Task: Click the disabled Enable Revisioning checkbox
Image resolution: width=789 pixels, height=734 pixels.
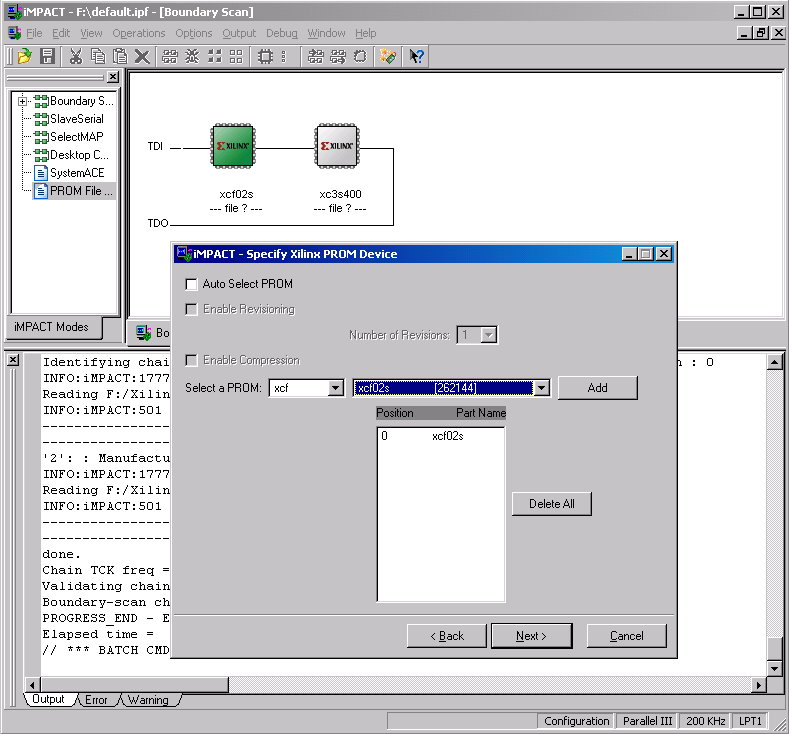Action: [191, 309]
